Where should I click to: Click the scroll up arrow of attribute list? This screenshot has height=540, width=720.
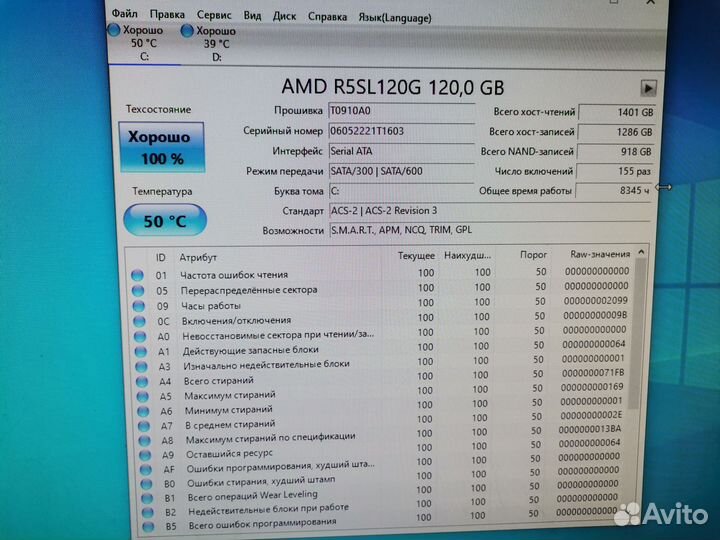(x=641, y=252)
